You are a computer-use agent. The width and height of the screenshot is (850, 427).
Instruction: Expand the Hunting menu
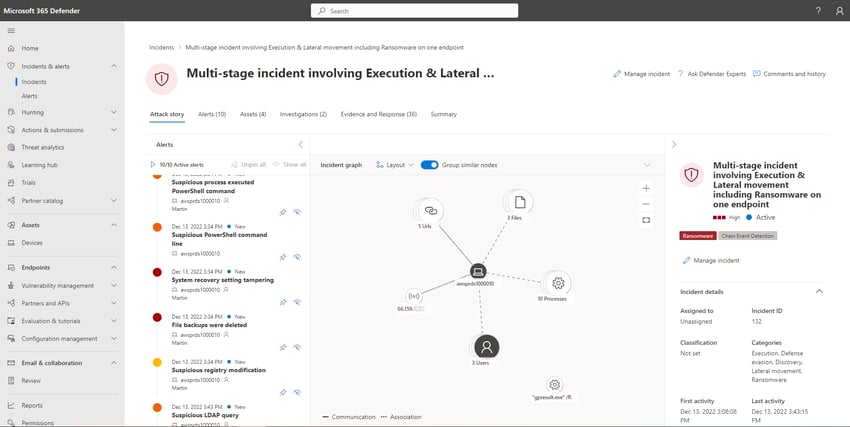tap(114, 112)
